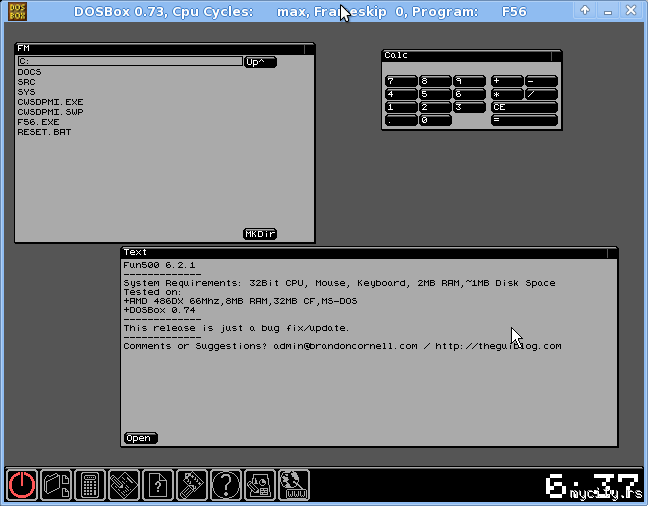Launch the WWW globe browser icon

pyautogui.click(x=294, y=485)
